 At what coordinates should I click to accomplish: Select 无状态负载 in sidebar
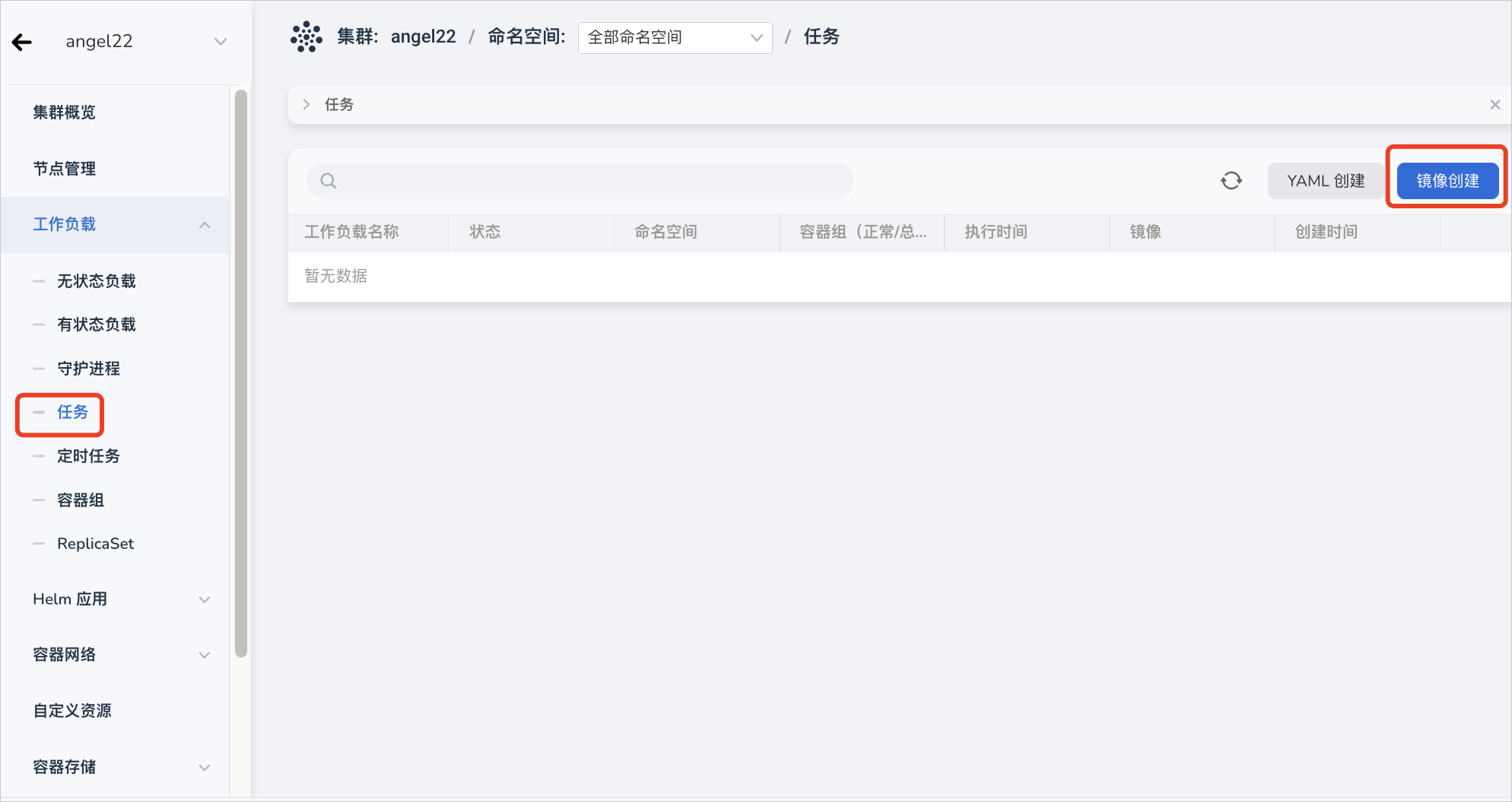96,281
